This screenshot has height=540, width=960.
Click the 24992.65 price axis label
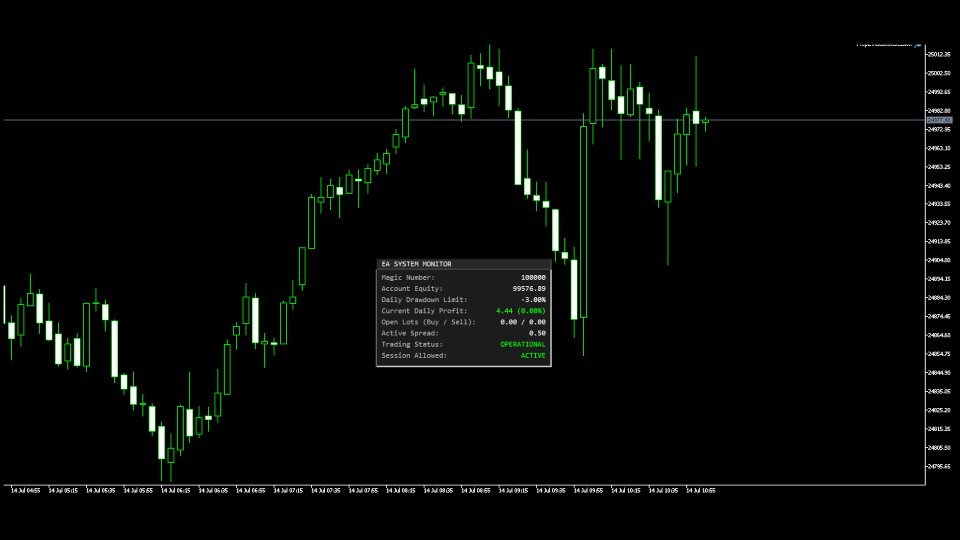[939, 92]
